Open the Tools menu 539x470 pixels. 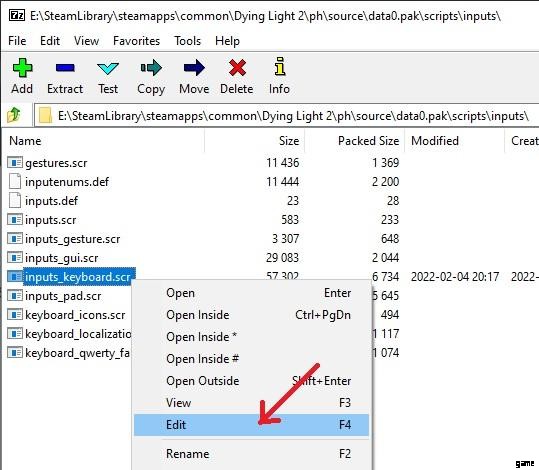(187, 41)
